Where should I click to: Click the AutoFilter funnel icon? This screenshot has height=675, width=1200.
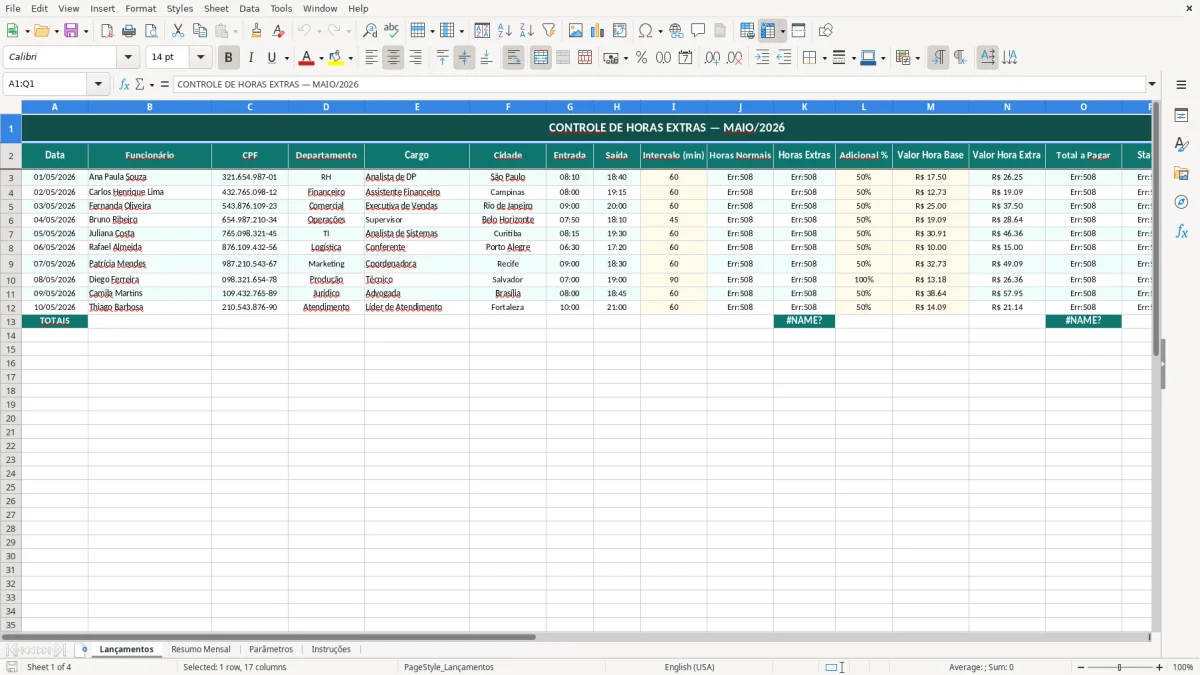[549, 31]
